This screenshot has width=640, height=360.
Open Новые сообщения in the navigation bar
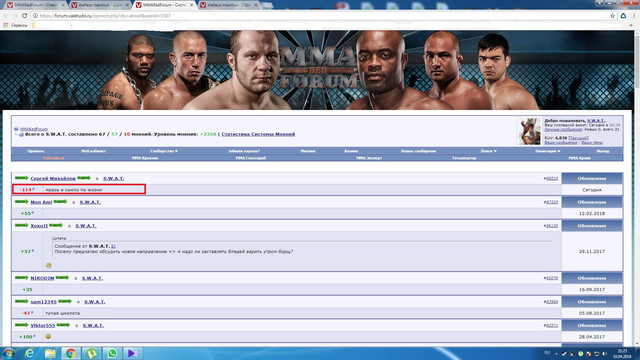pyautogui.click(x=418, y=151)
